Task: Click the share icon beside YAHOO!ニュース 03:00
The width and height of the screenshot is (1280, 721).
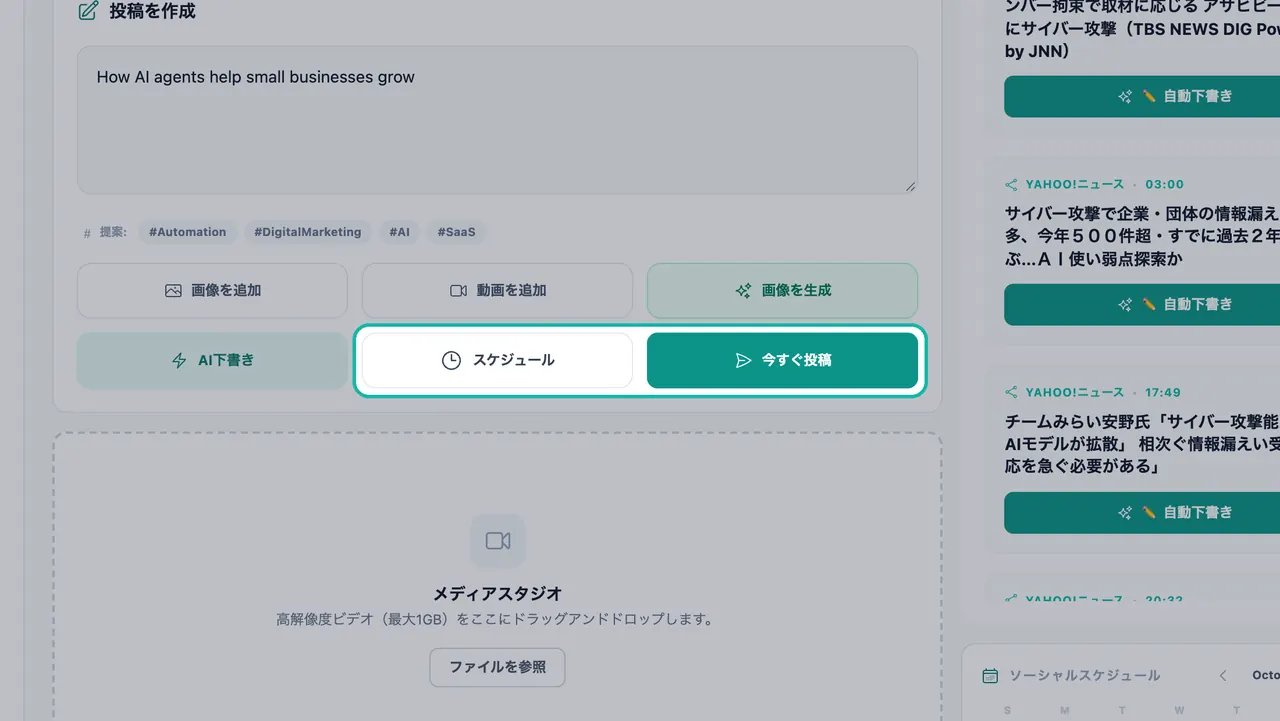Action: click(1011, 185)
